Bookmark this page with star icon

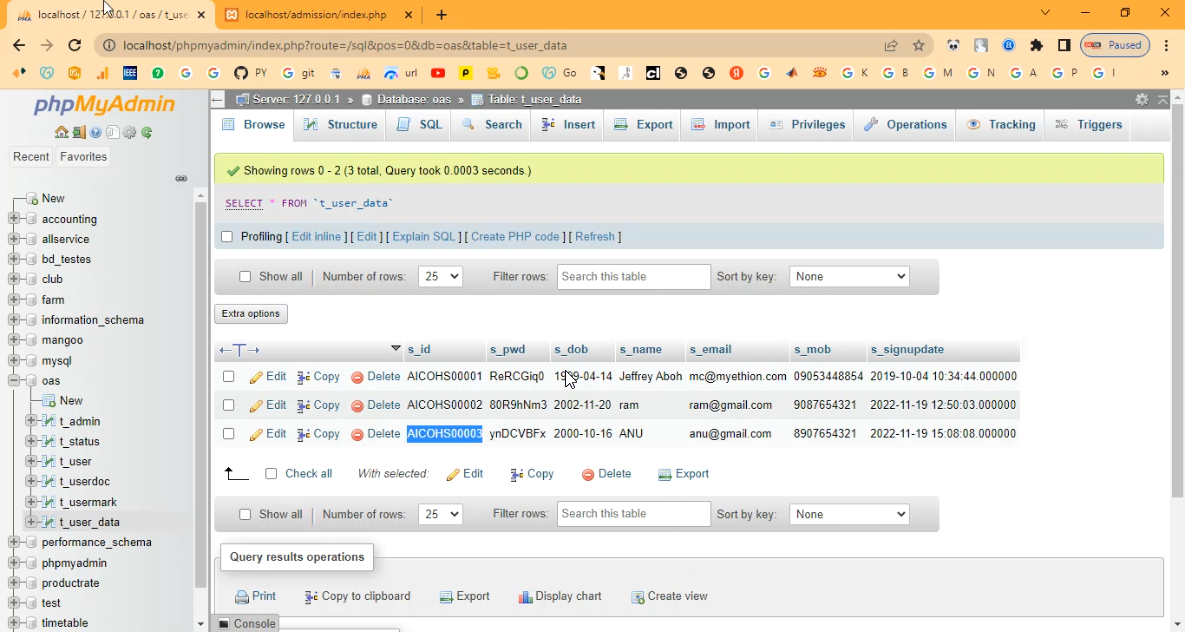tap(919, 45)
